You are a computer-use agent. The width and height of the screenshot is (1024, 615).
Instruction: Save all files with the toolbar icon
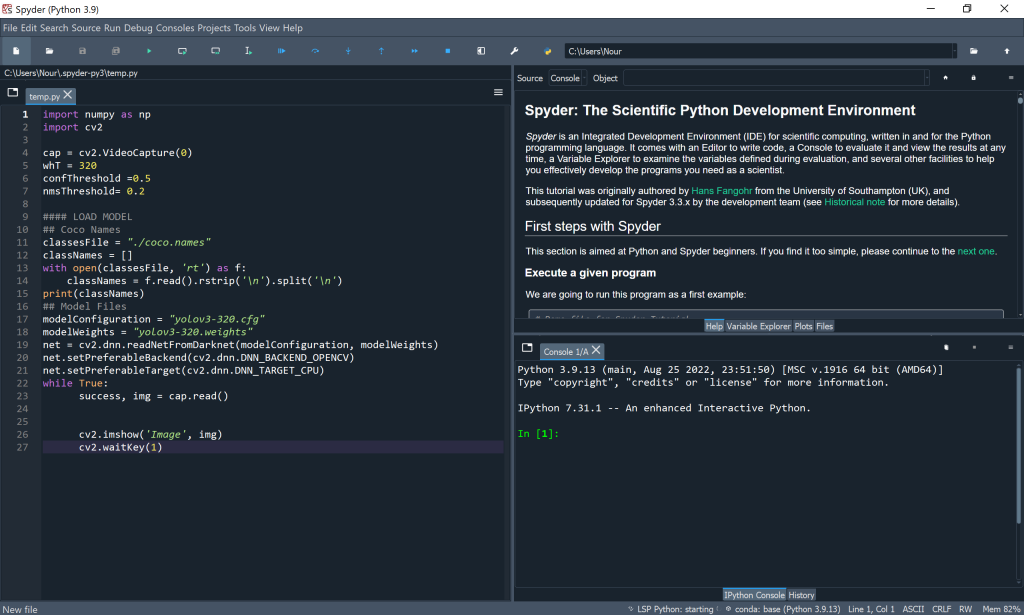pos(116,51)
